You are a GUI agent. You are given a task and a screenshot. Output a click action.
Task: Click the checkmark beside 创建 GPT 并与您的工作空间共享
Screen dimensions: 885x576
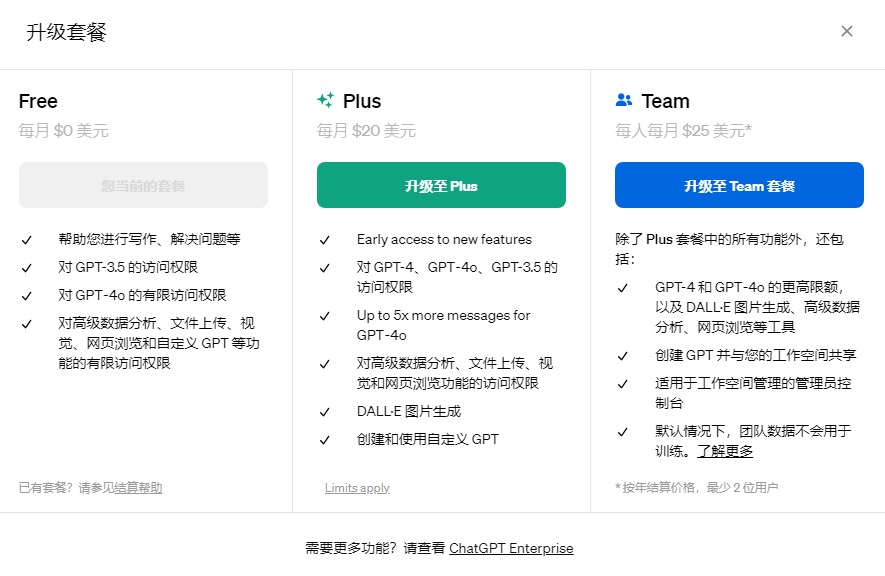pyautogui.click(x=624, y=356)
